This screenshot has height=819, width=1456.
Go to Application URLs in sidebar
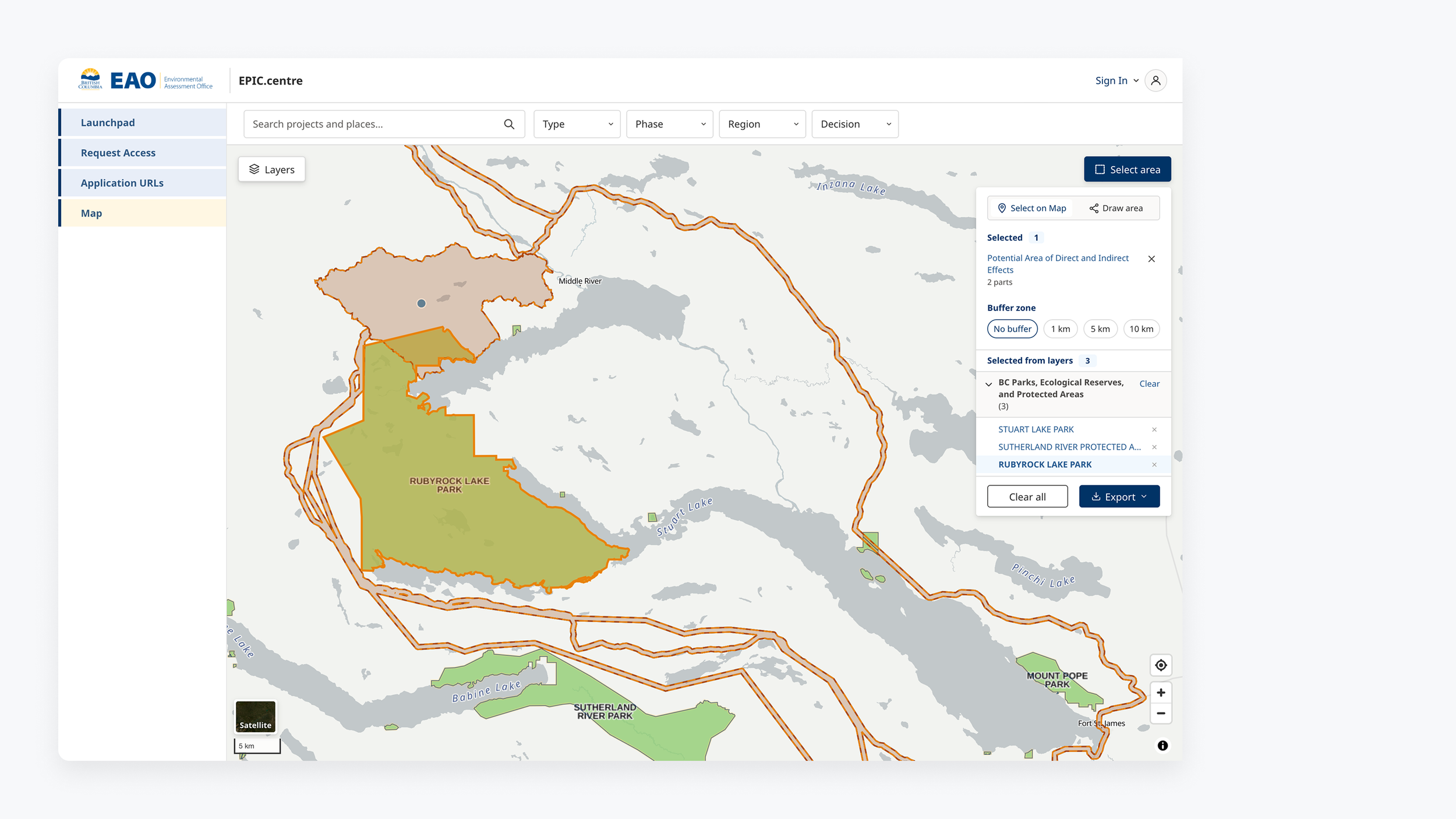point(142,183)
